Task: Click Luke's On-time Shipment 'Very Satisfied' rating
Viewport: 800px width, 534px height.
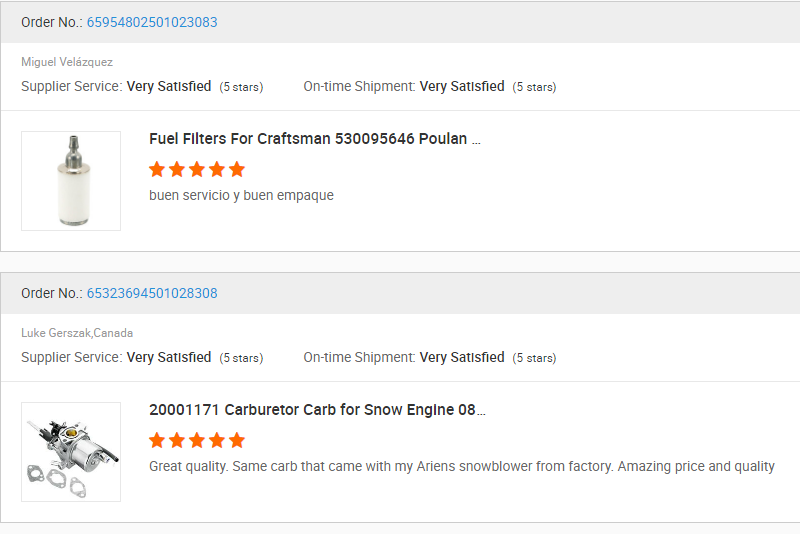Action: (462, 357)
